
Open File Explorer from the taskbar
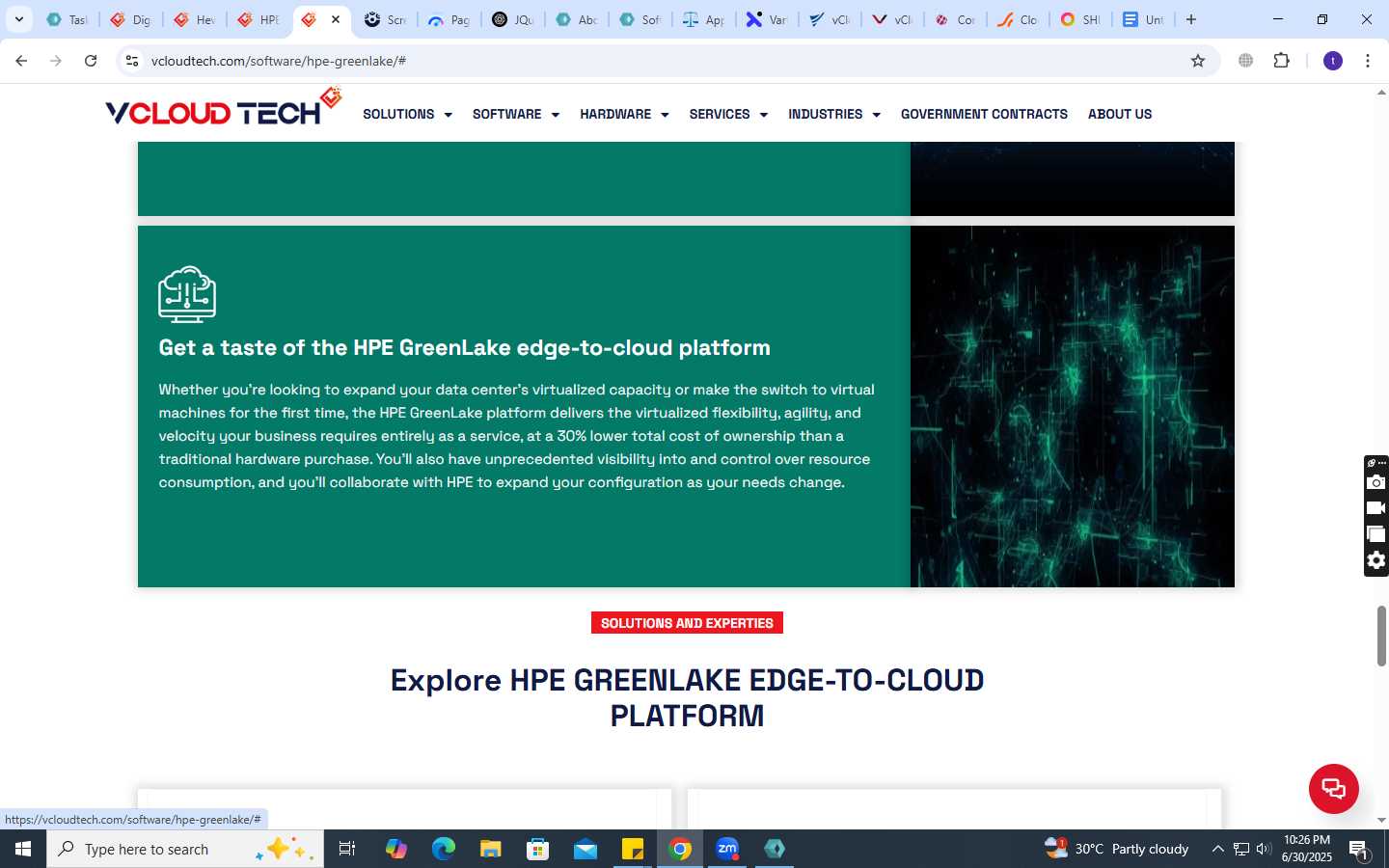tap(490, 849)
